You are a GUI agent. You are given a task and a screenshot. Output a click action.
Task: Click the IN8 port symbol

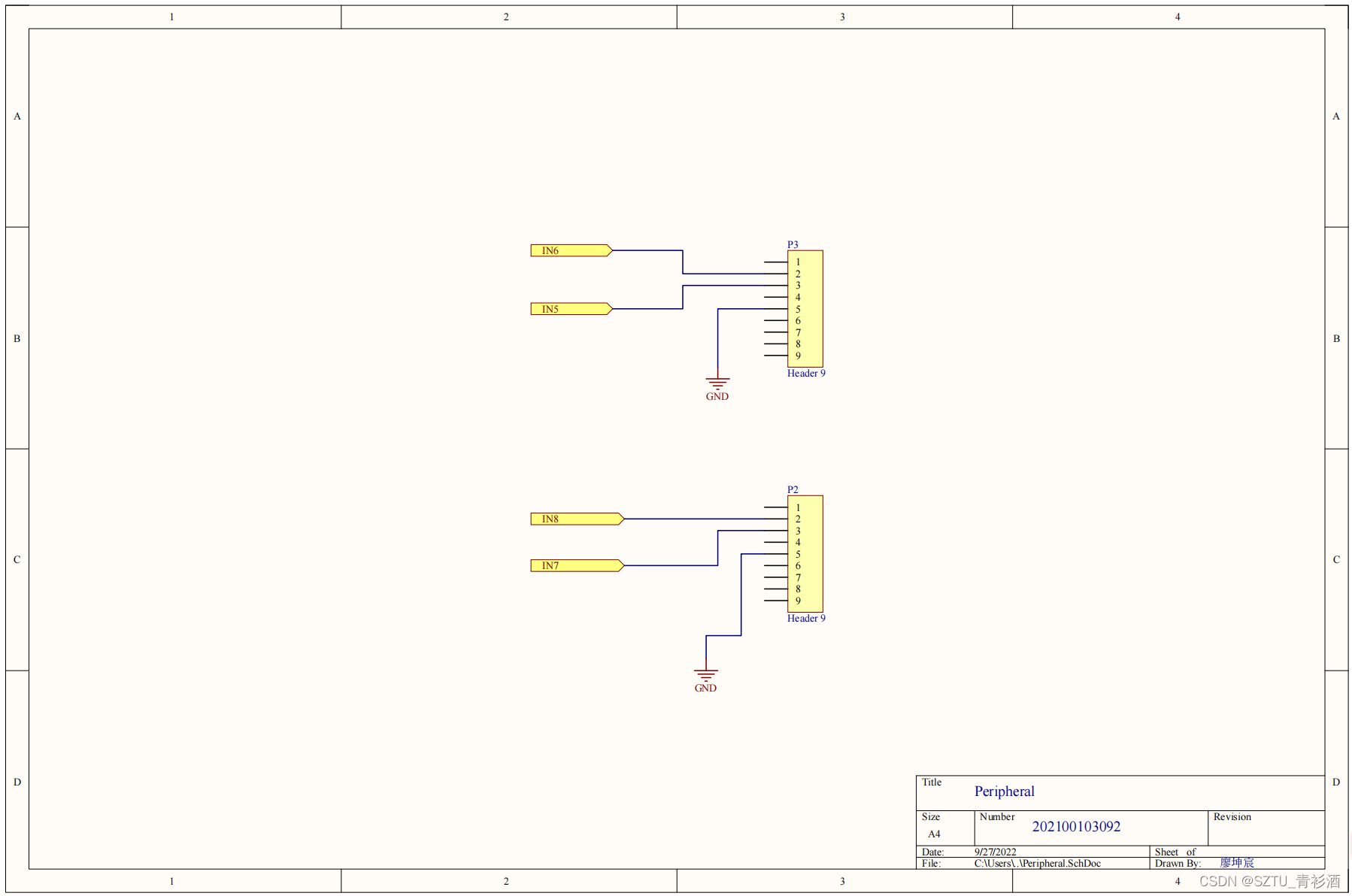coord(576,519)
